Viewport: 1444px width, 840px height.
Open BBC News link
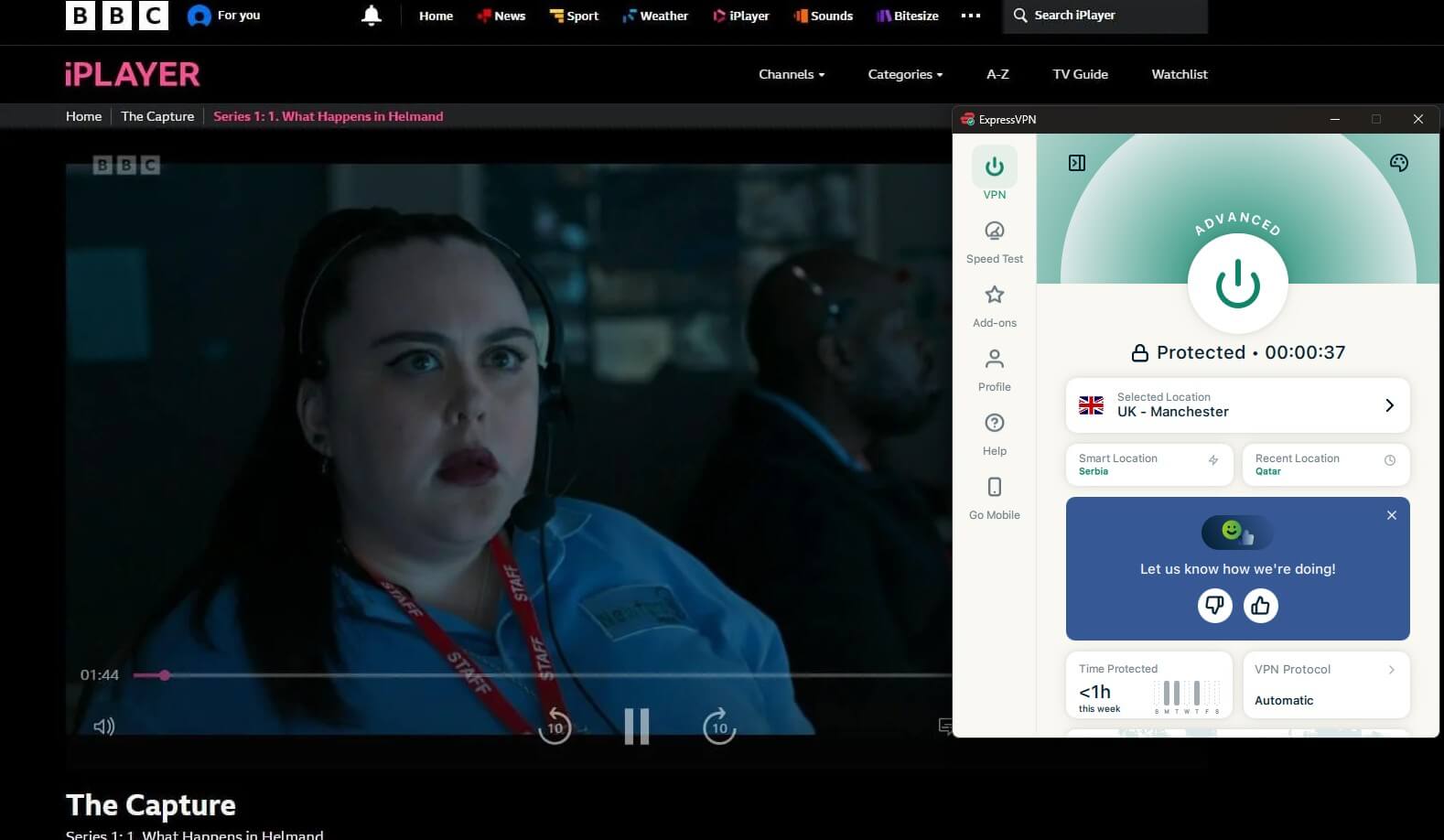tap(501, 16)
